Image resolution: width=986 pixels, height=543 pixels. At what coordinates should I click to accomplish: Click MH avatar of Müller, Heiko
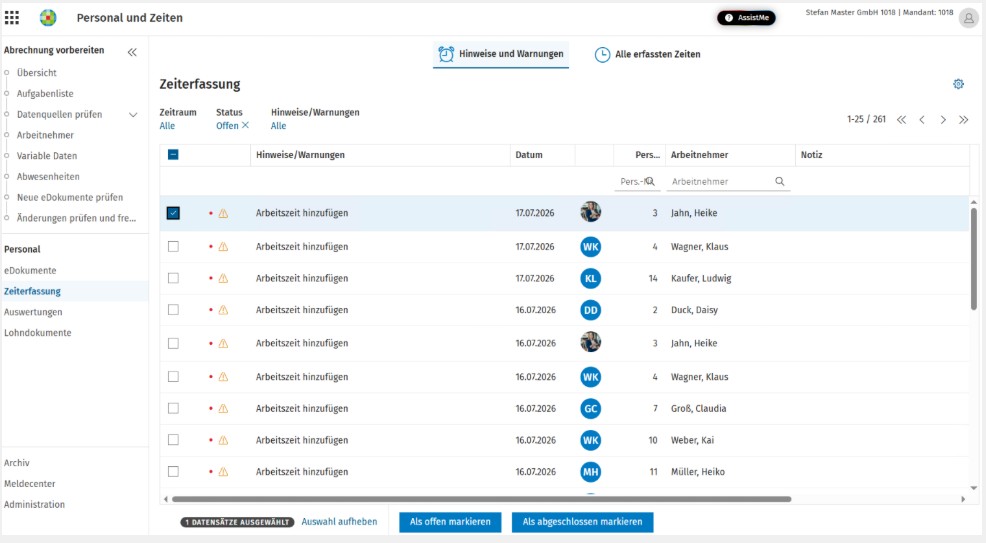pyautogui.click(x=590, y=472)
